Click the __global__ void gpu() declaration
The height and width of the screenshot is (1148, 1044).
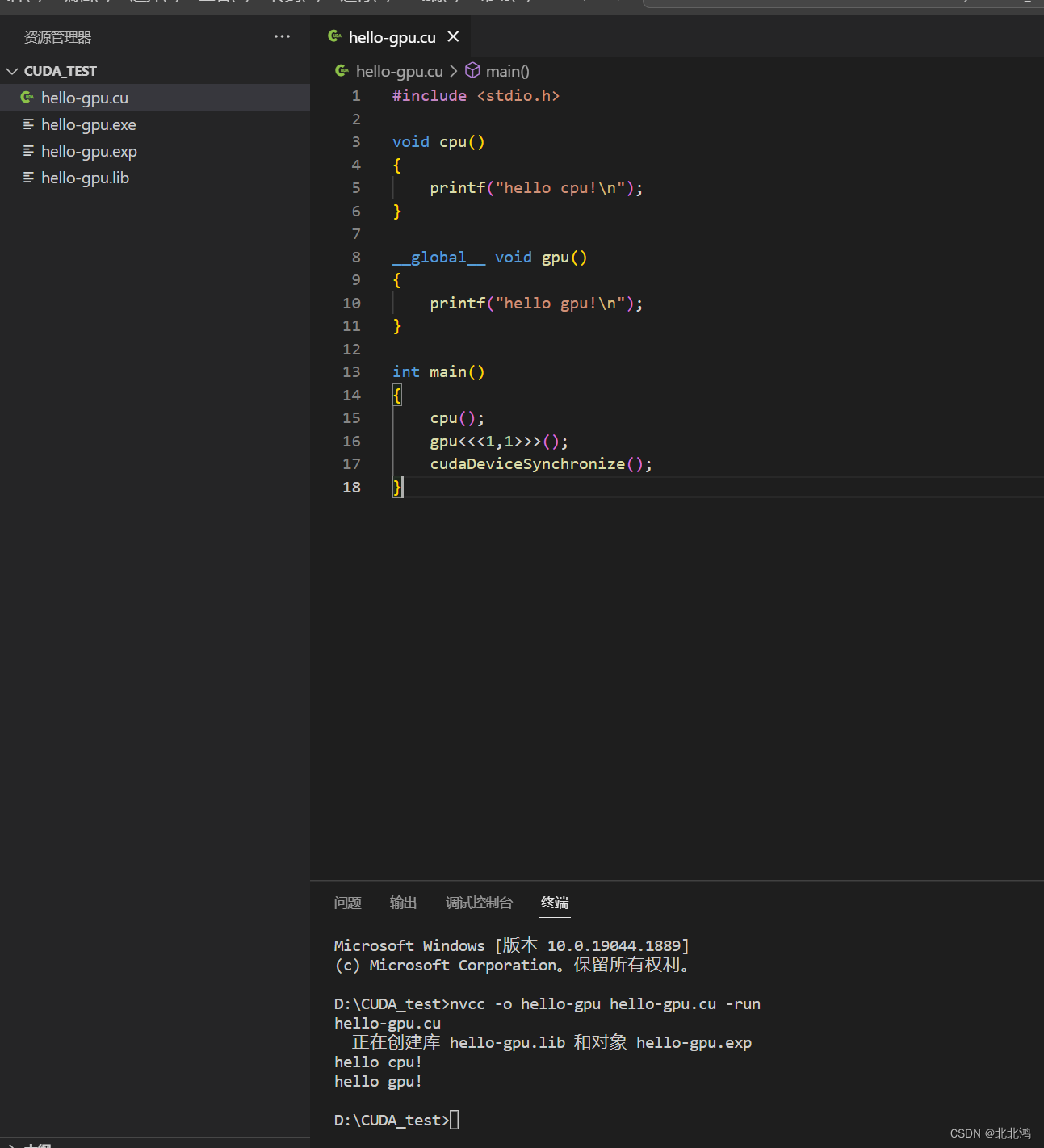click(x=489, y=258)
